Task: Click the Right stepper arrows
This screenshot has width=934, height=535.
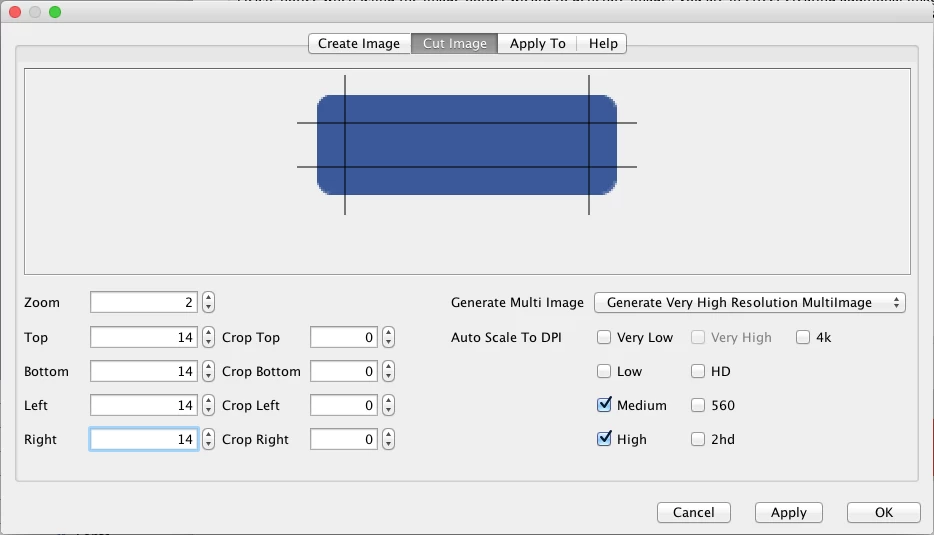Action: click(x=208, y=439)
